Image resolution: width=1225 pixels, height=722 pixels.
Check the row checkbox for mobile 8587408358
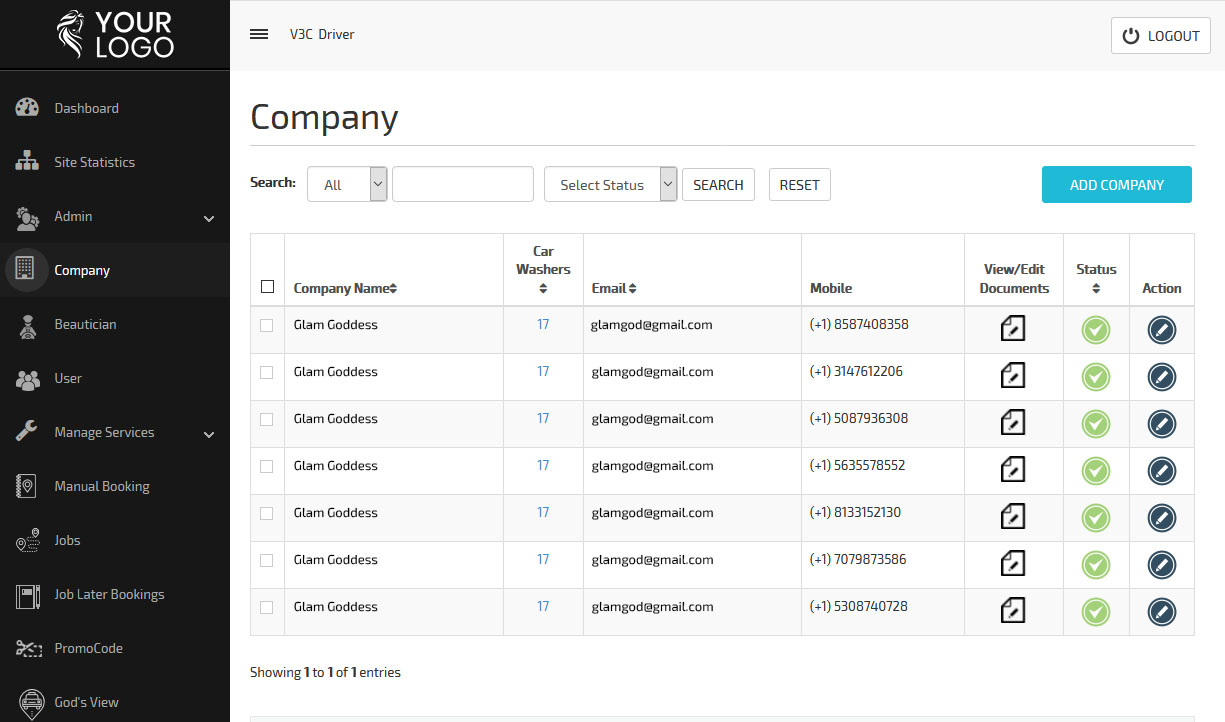[x=266, y=325]
